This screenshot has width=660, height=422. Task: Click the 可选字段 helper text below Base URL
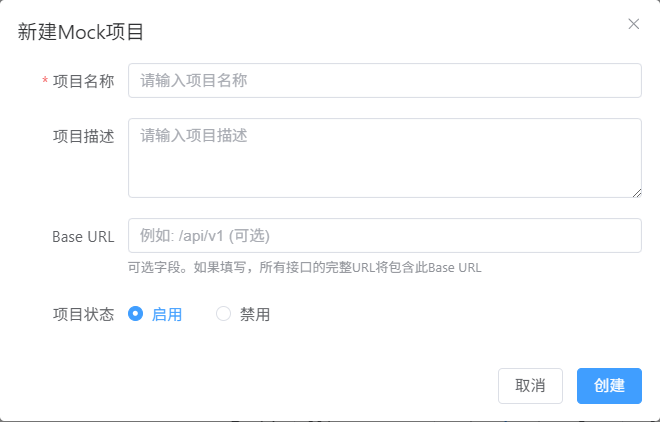tap(304, 267)
